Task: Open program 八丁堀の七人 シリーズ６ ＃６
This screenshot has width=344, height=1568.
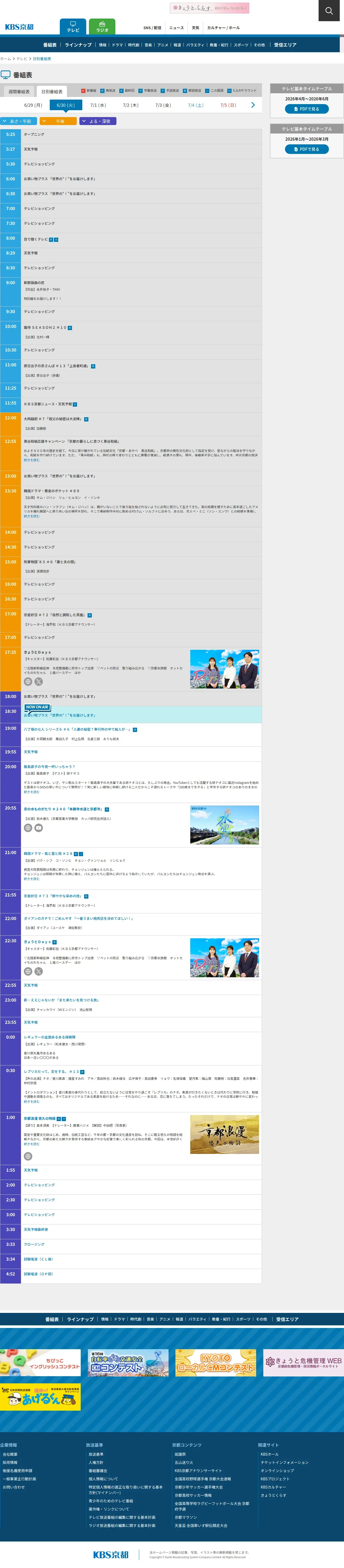Action: pyautogui.click(x=77, y=729)
